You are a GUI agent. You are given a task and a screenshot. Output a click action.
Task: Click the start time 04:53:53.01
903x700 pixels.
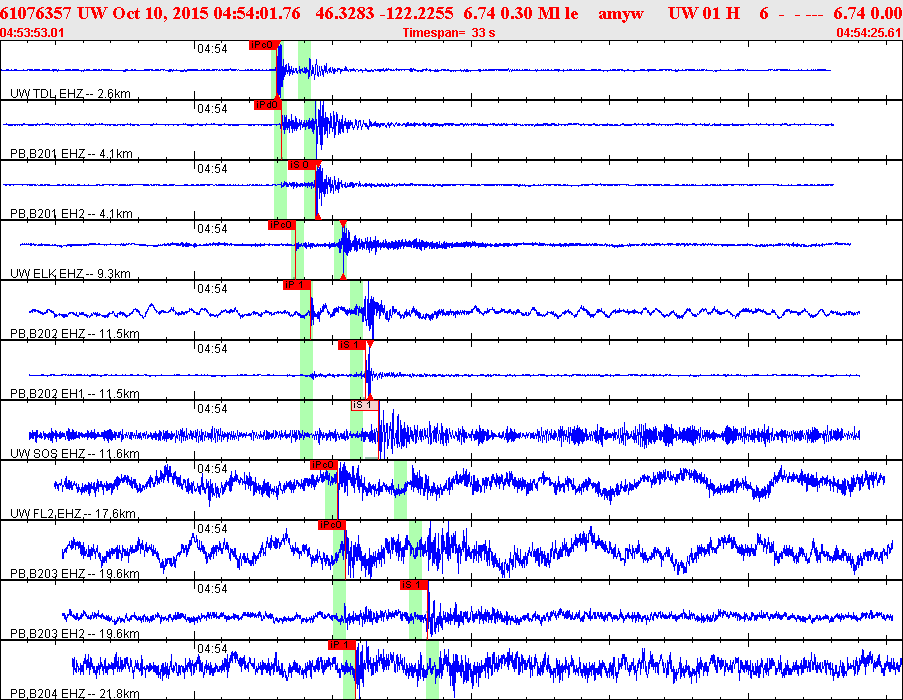coord(32,33)
